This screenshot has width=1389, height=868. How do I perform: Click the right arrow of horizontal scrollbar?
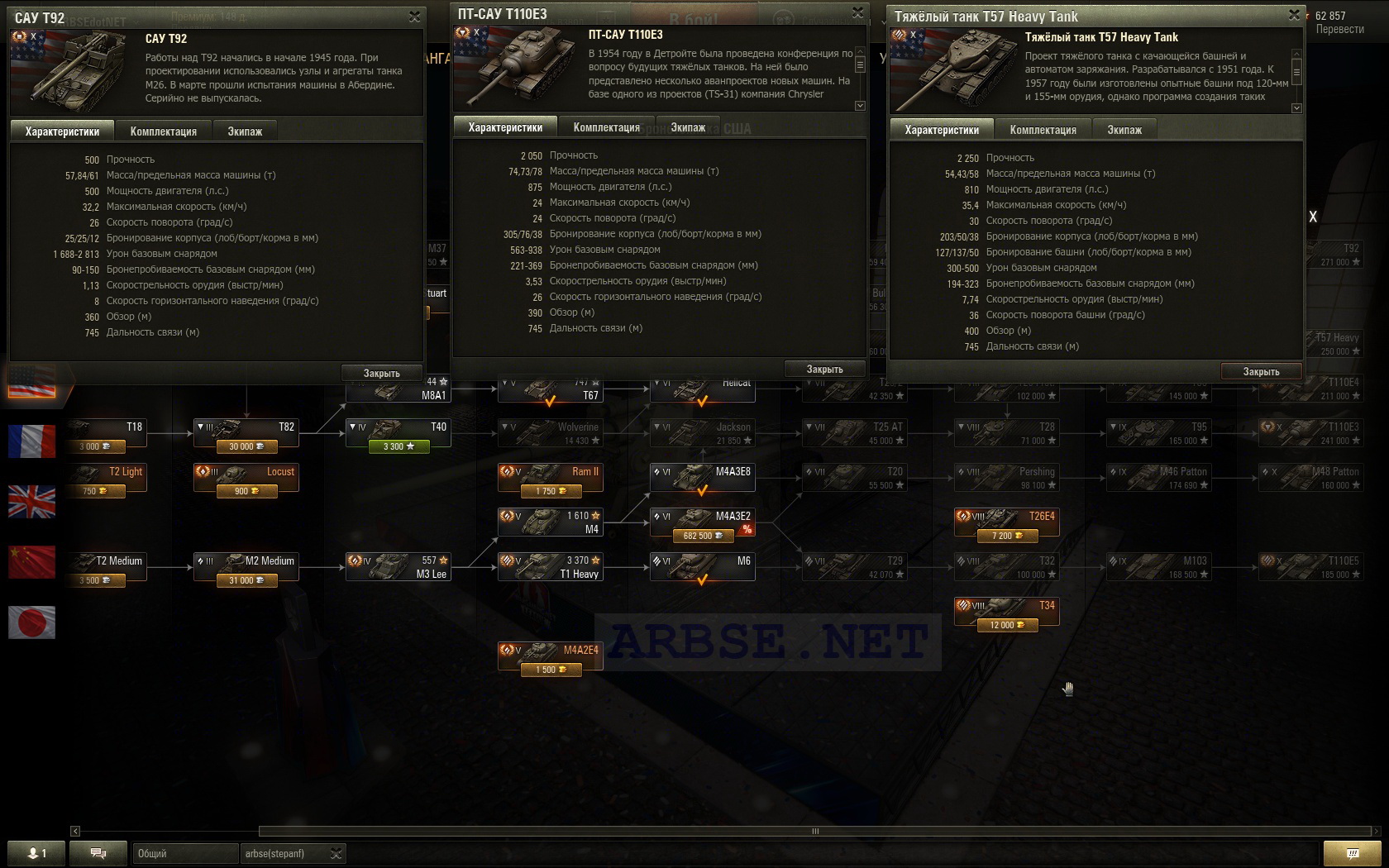point(1377,832)
